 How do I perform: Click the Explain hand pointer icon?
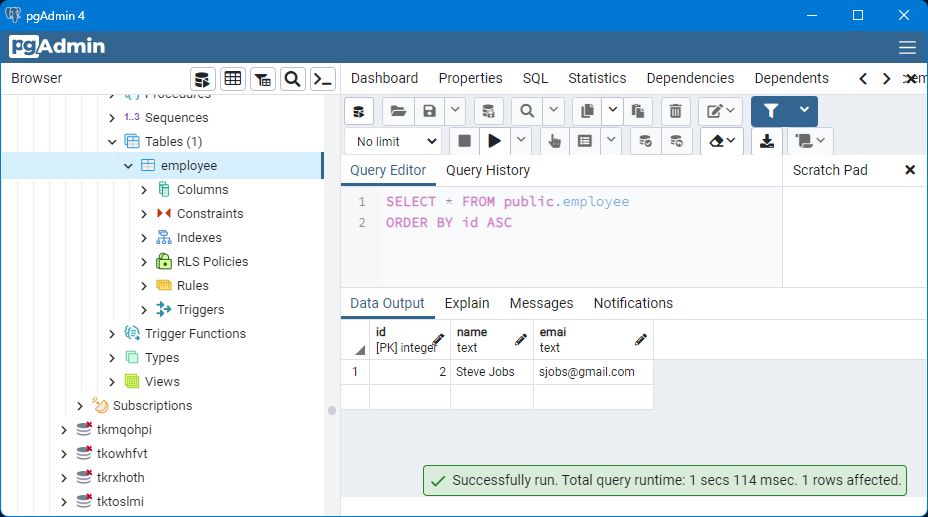pyautogui.click(x=555, y=141)
